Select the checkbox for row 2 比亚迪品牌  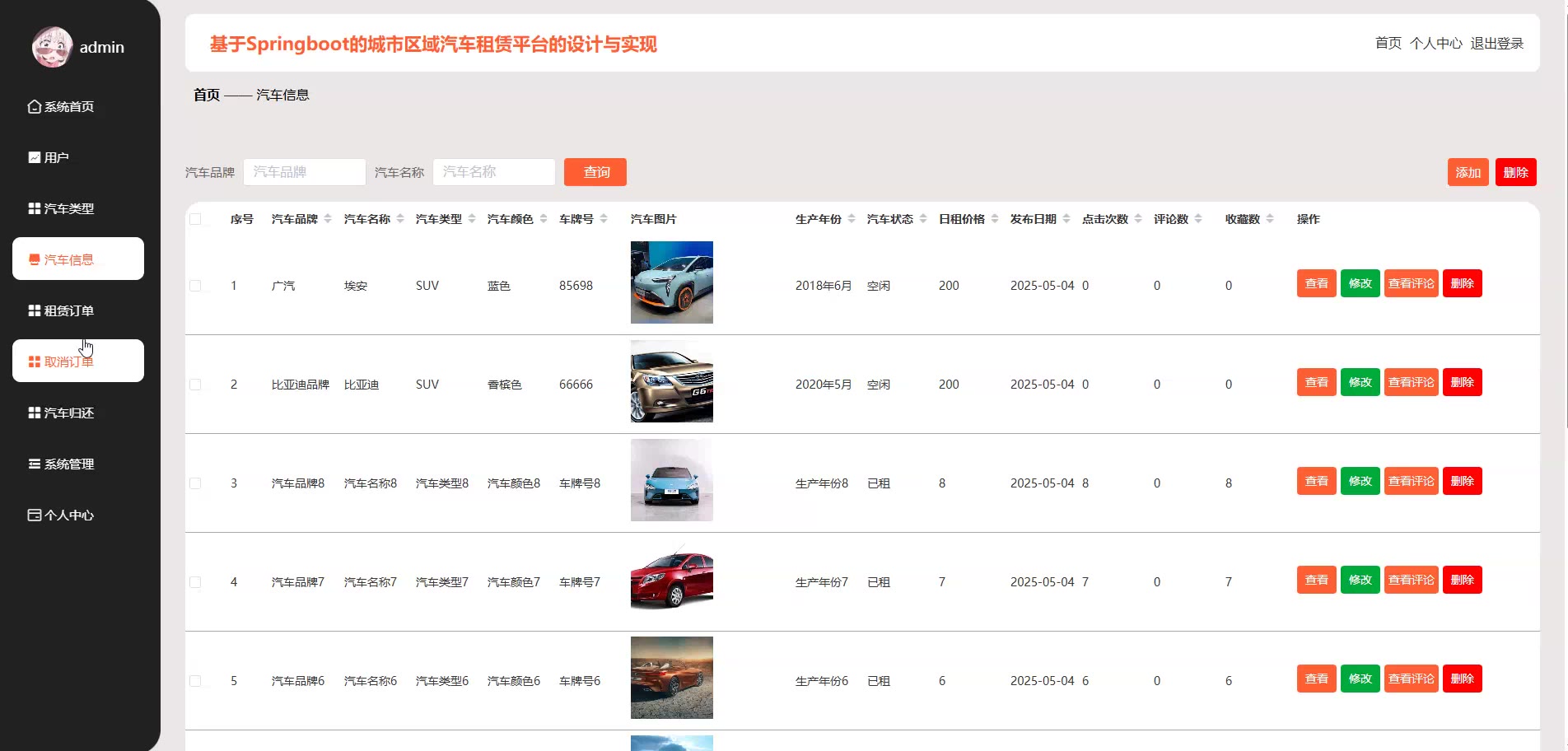[195, 385]
